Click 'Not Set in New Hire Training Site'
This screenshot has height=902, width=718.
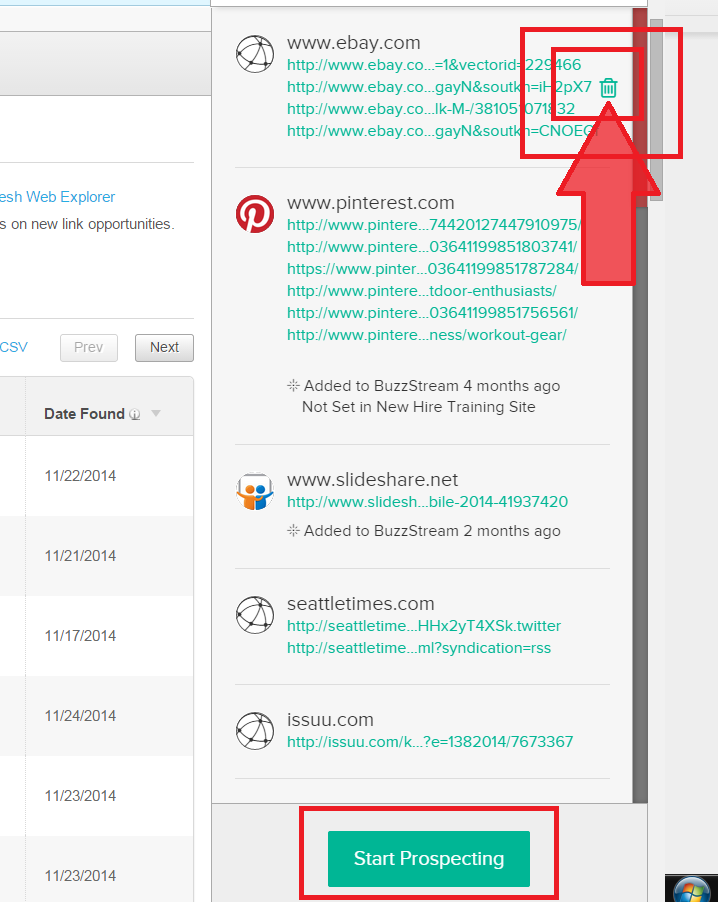(x=419, y=407)
